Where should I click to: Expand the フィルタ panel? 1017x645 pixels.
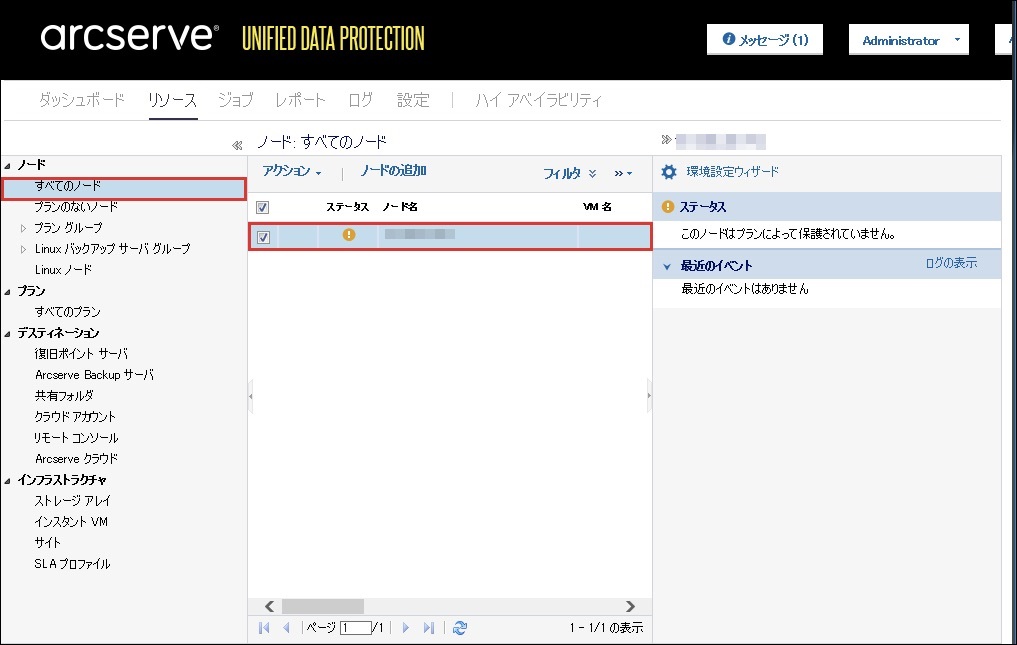click(x=569, y=174)
